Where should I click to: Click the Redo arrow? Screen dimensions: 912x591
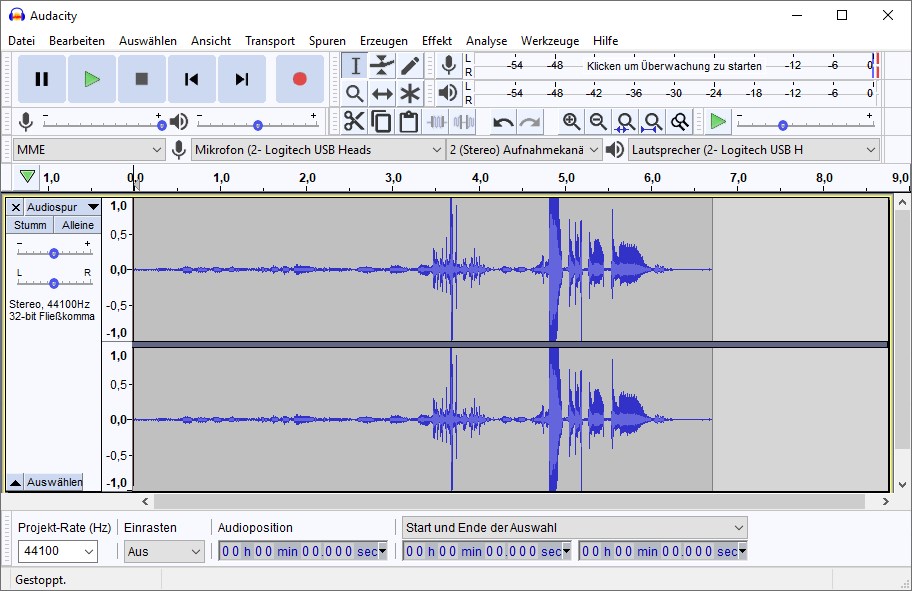[530, 122]
